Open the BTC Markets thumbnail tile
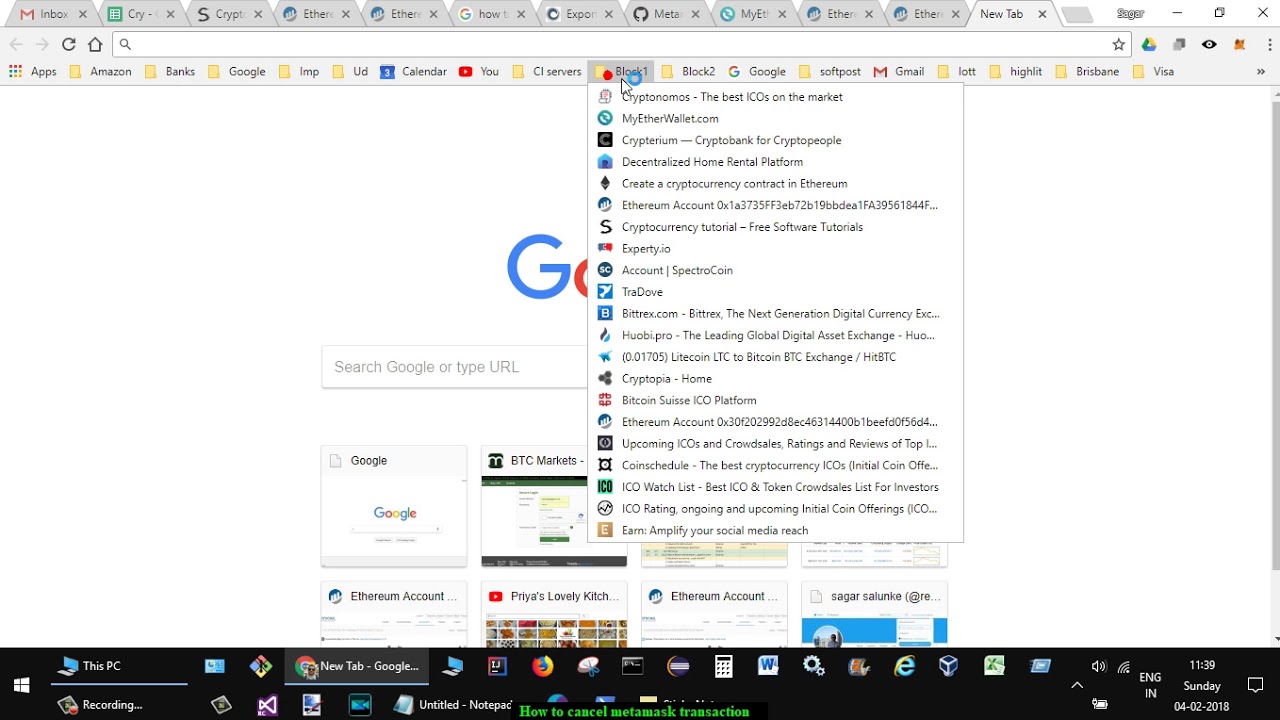 click(554, 507)
